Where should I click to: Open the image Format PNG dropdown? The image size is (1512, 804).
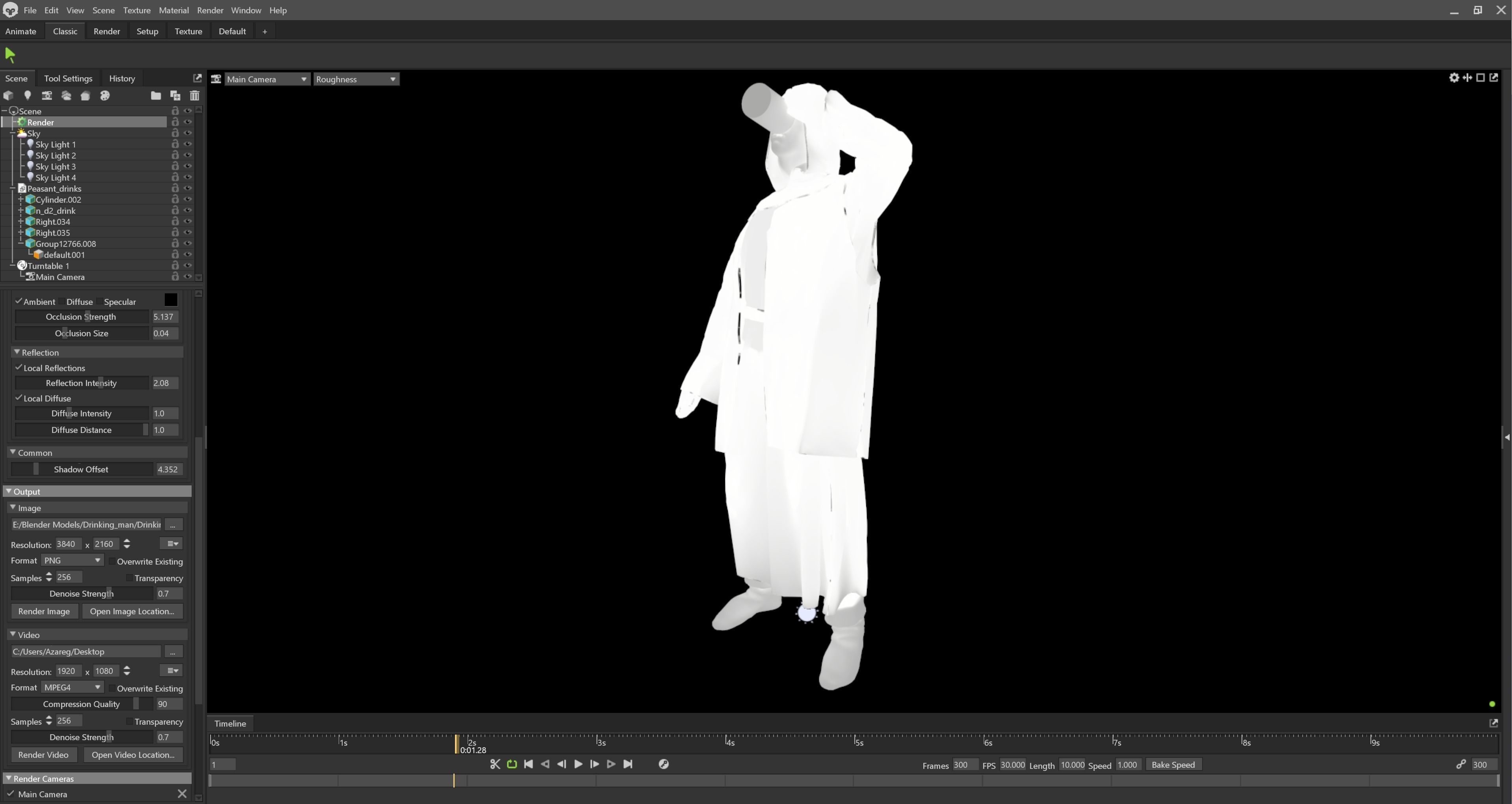pos(72,560)
